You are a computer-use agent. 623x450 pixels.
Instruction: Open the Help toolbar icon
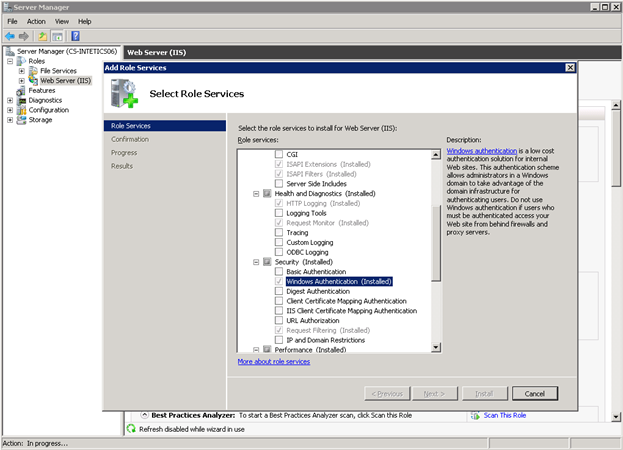pos(76,35)
